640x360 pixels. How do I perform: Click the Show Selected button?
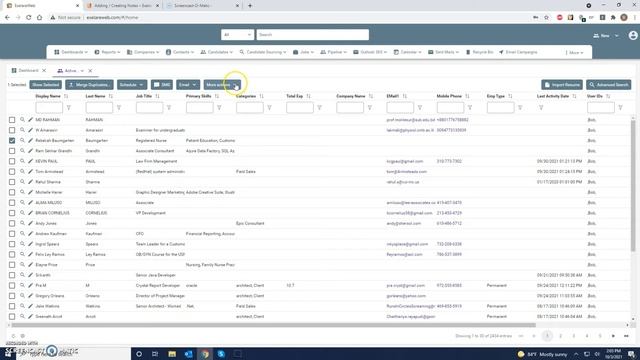pos(45,85)
